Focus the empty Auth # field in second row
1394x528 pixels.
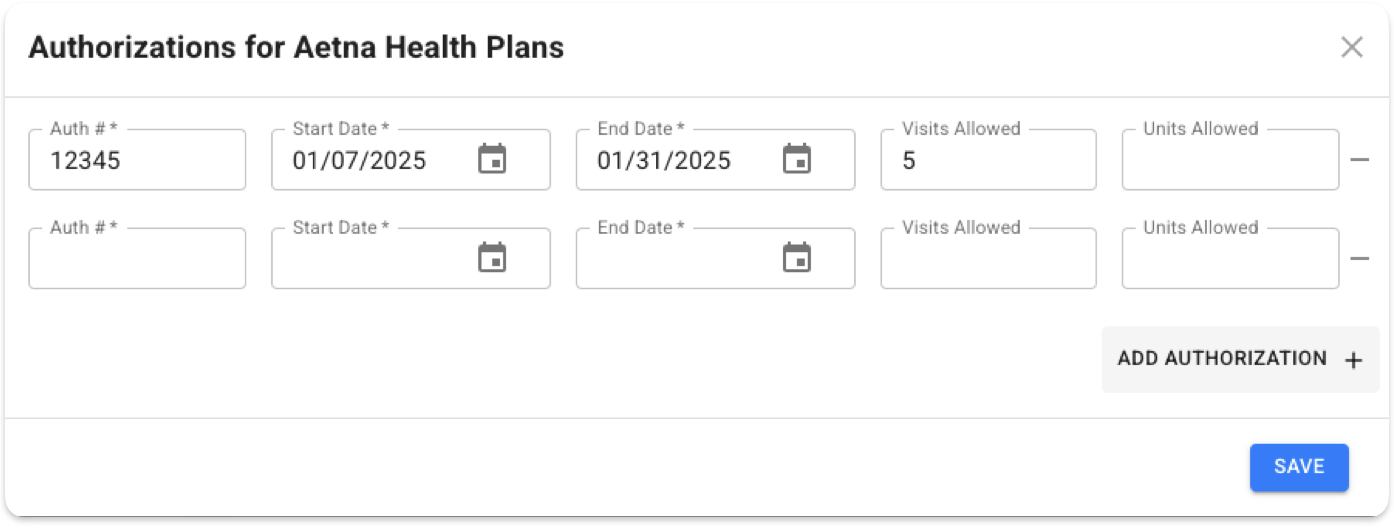pos(137,259)
